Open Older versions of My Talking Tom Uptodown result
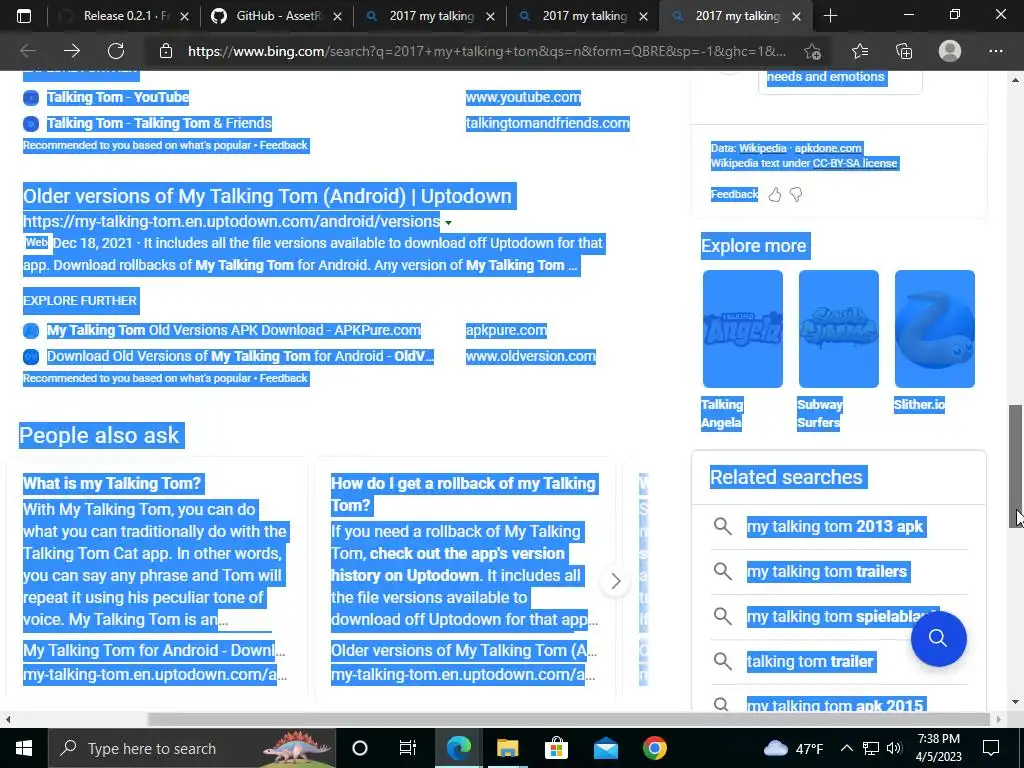Image resolution: width=1024 pixels, height=768 pixels. [267, 196]
